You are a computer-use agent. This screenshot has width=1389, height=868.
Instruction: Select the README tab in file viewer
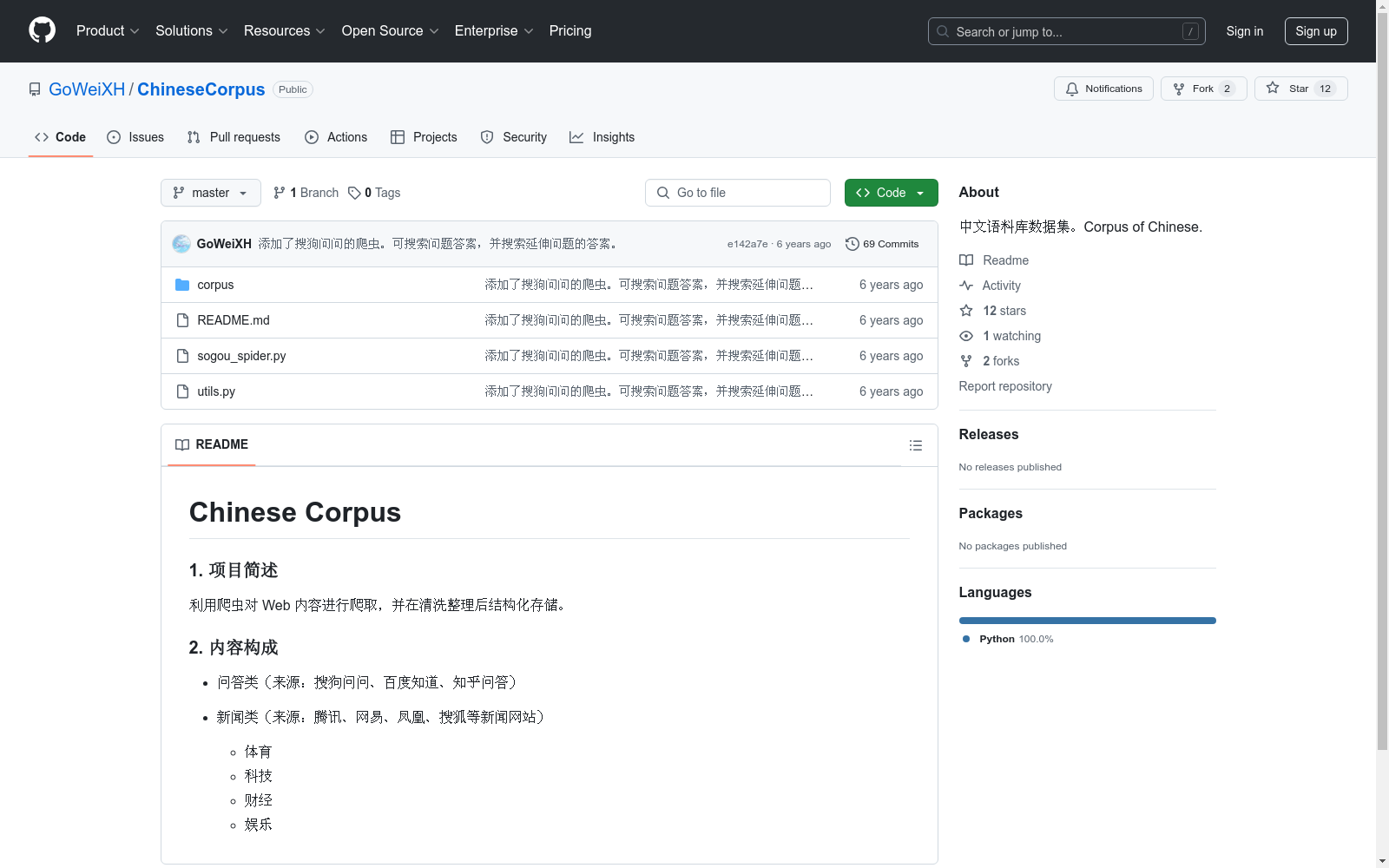(x=212, y=444)
